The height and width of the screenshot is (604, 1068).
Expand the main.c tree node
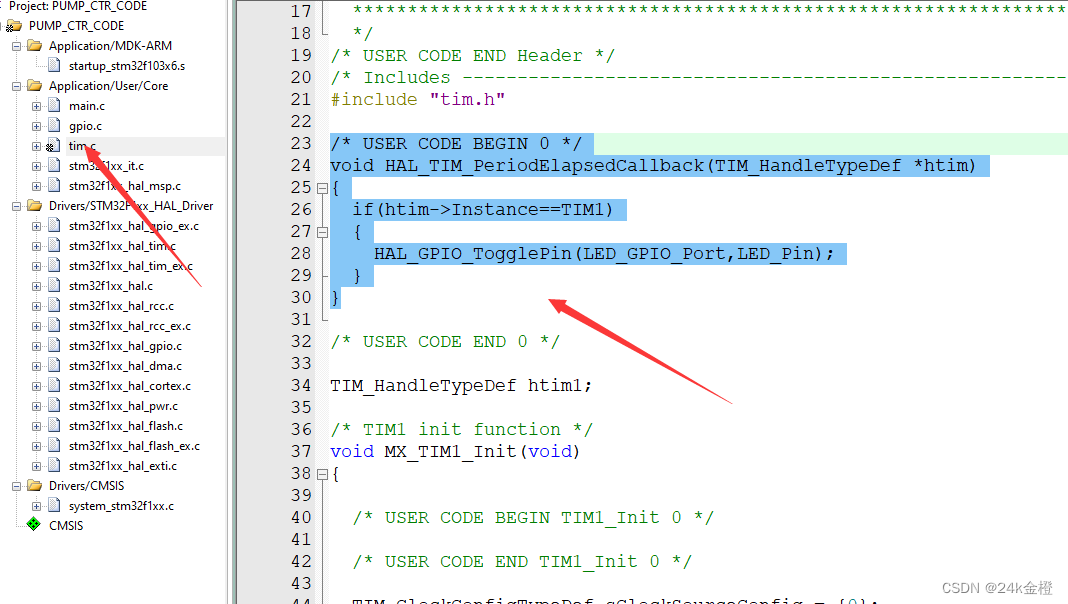pos(36,106)
